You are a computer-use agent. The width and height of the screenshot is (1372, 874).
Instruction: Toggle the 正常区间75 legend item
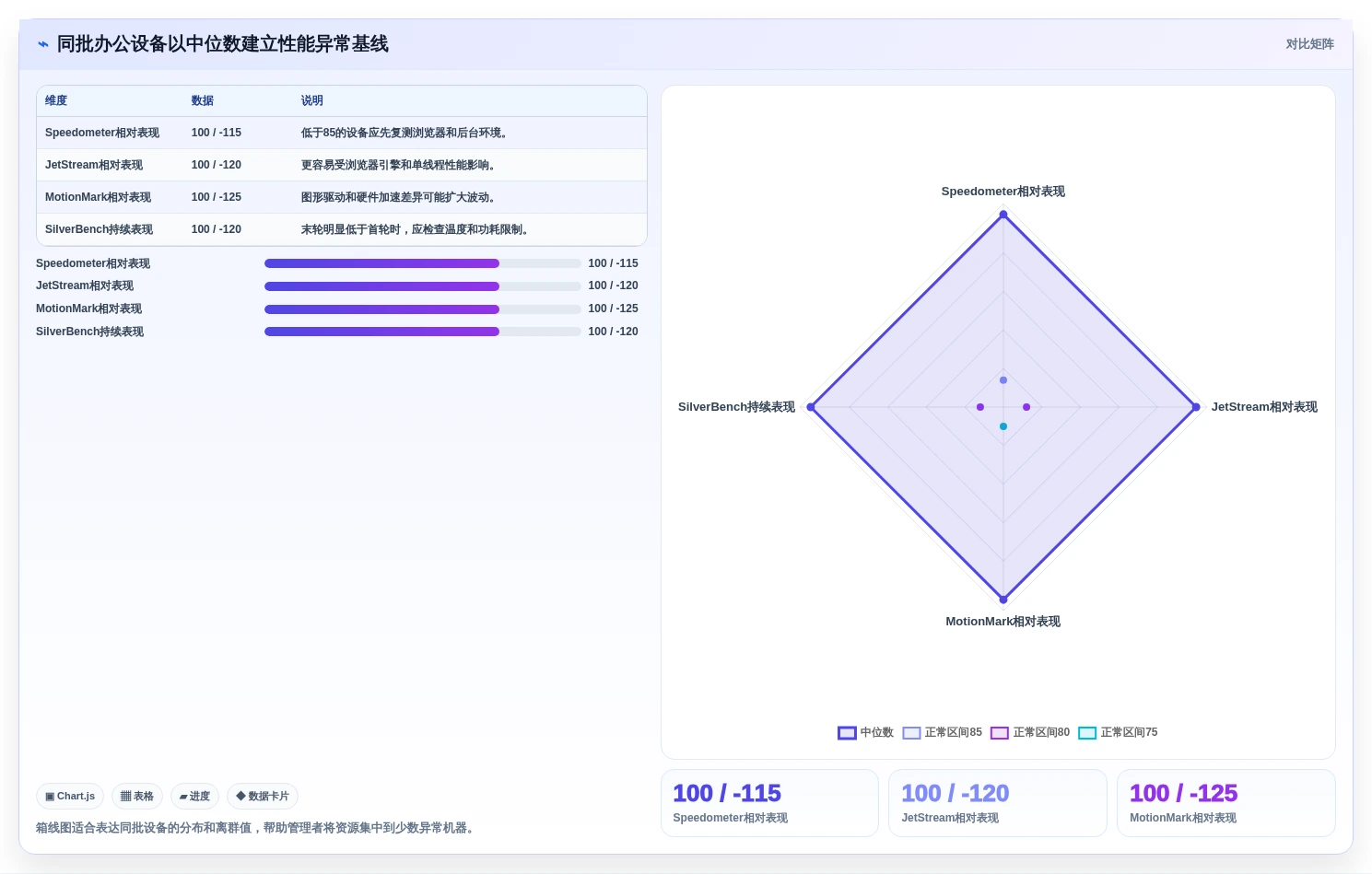1118,732
